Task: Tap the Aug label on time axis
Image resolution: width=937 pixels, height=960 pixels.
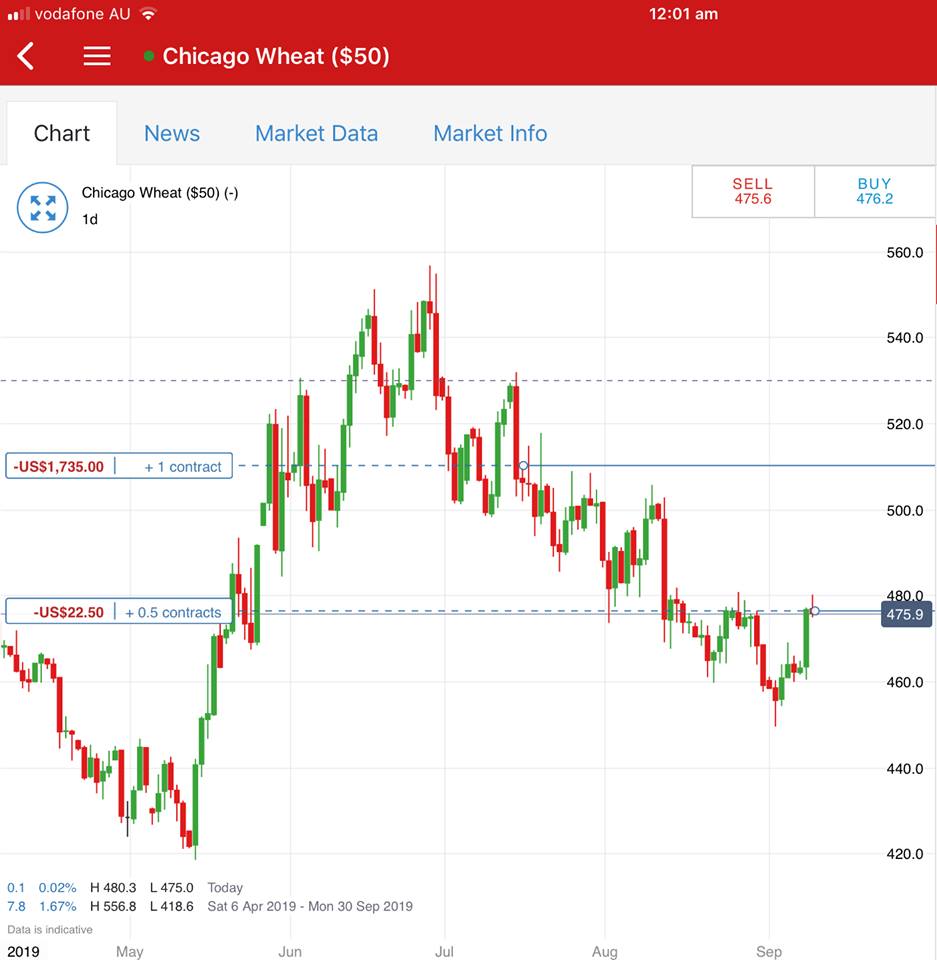Action: tap(604, 951)
